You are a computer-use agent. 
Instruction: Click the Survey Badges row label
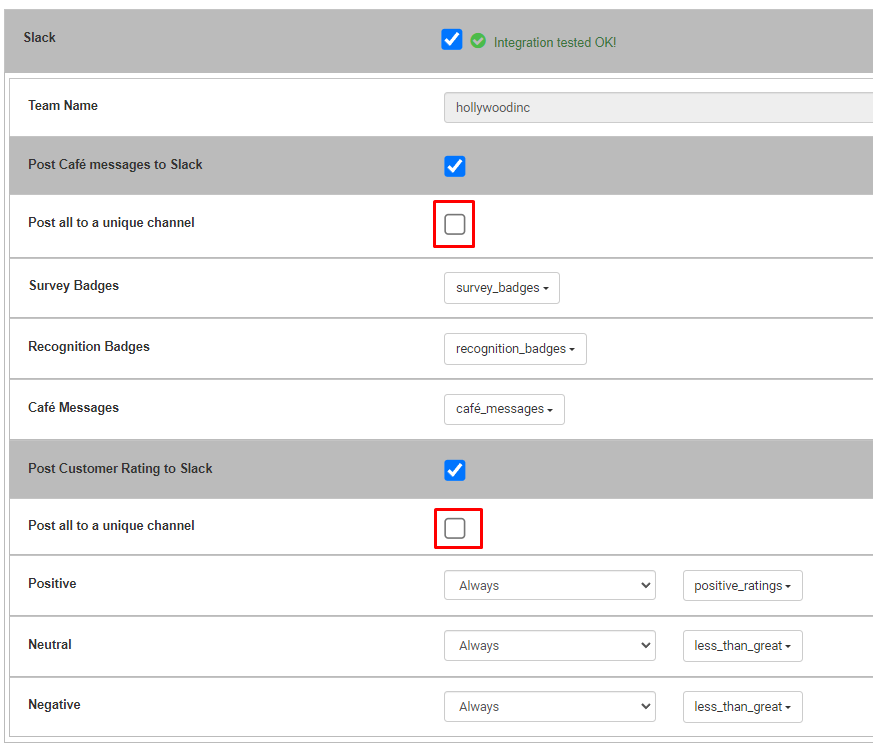73,286
